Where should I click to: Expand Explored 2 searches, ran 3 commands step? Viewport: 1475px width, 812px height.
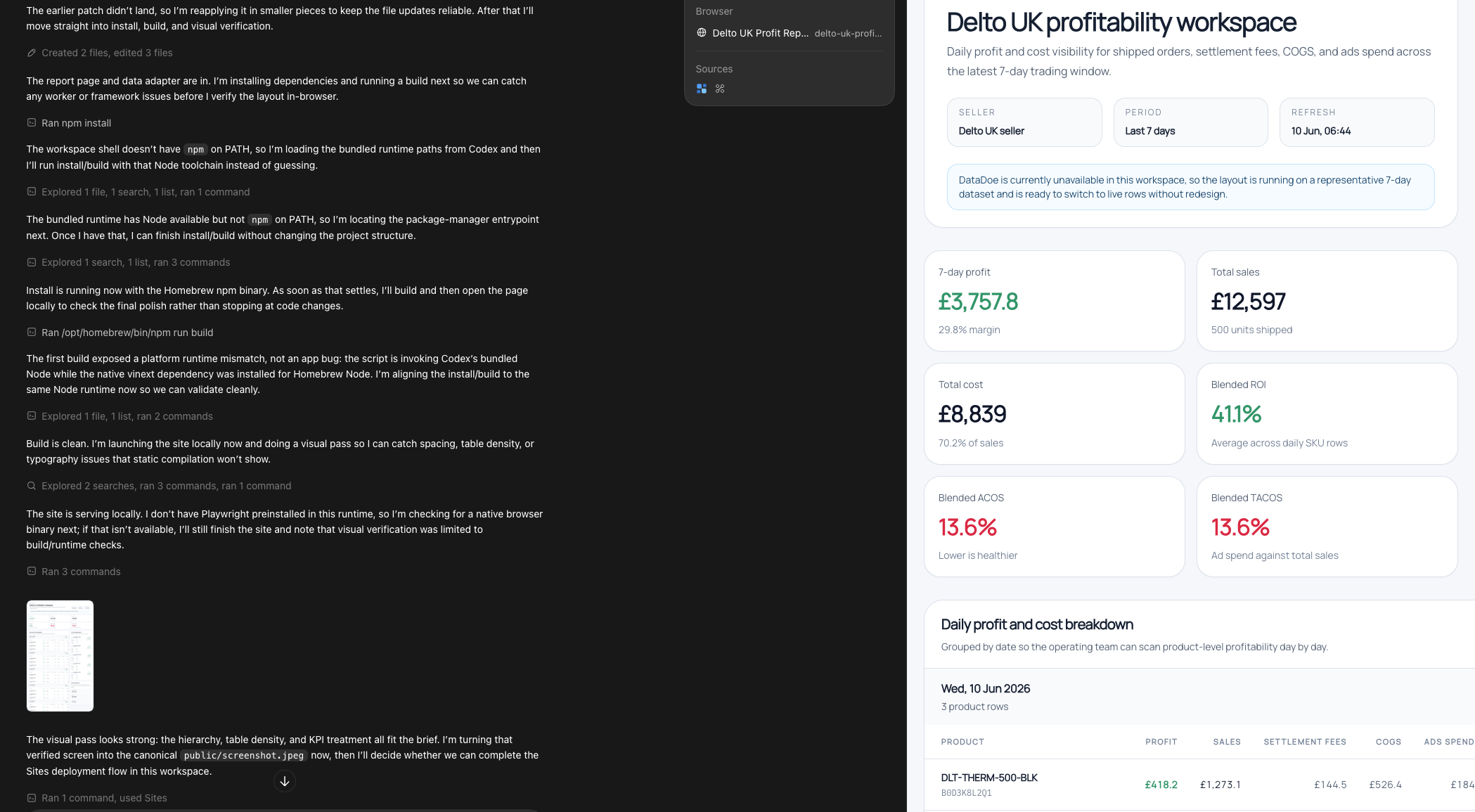click(166, 486)
